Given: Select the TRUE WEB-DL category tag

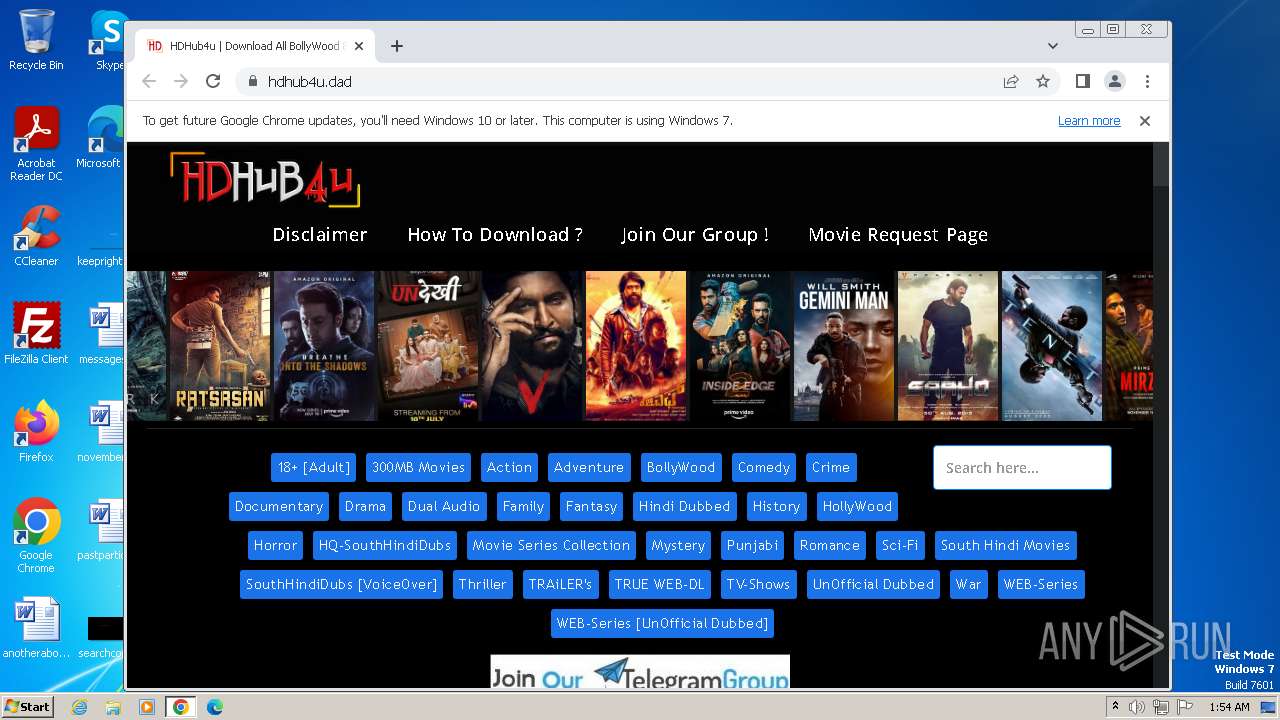Looking at the screenshot, I should point(659,584).
